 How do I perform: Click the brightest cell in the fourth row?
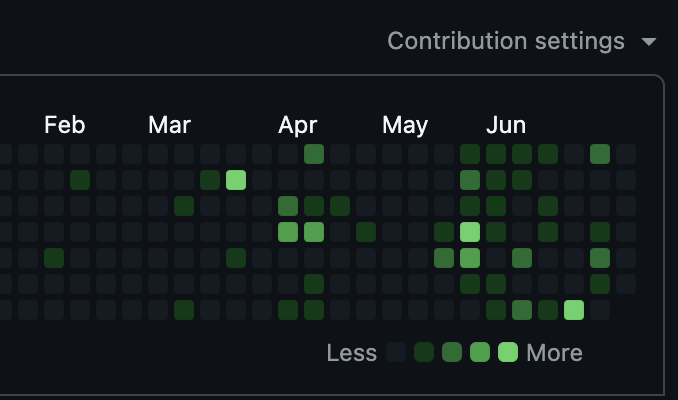point(470,232)
